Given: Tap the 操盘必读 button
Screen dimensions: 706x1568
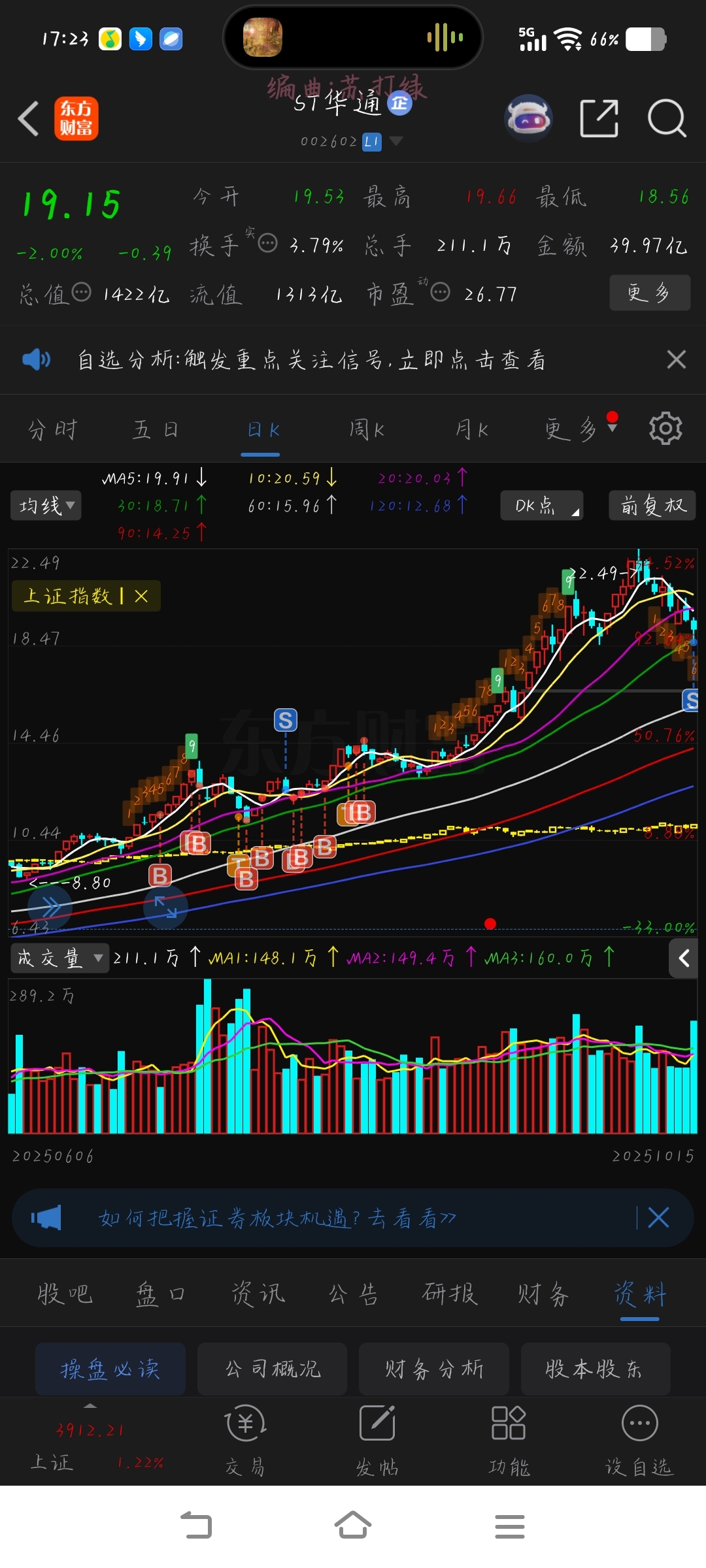Looking at the screenshot, I should (x=110, y=1368).
